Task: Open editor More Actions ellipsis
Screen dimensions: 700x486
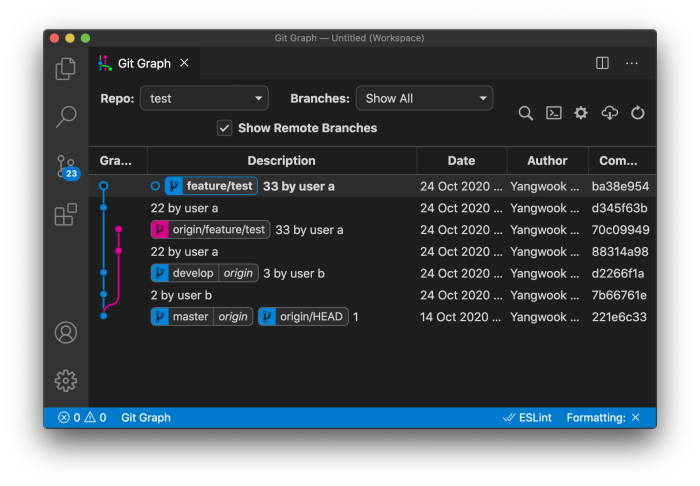Action: point(632,63)
